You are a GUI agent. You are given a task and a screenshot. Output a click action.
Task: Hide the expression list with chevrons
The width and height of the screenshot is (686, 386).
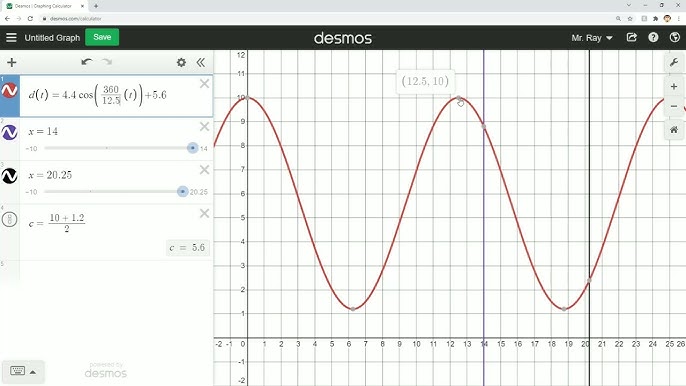(201, 63)
